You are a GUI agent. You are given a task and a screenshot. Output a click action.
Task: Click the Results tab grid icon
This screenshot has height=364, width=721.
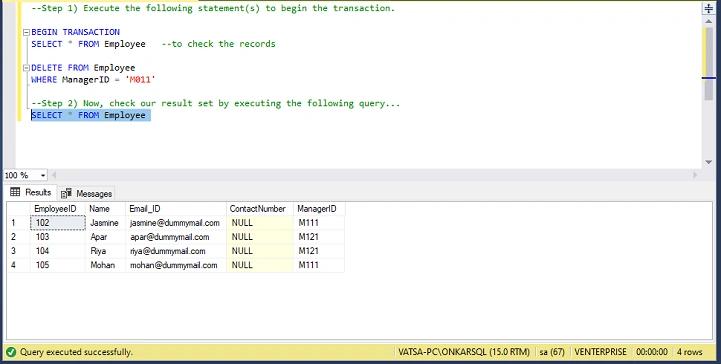coord(15,192)
